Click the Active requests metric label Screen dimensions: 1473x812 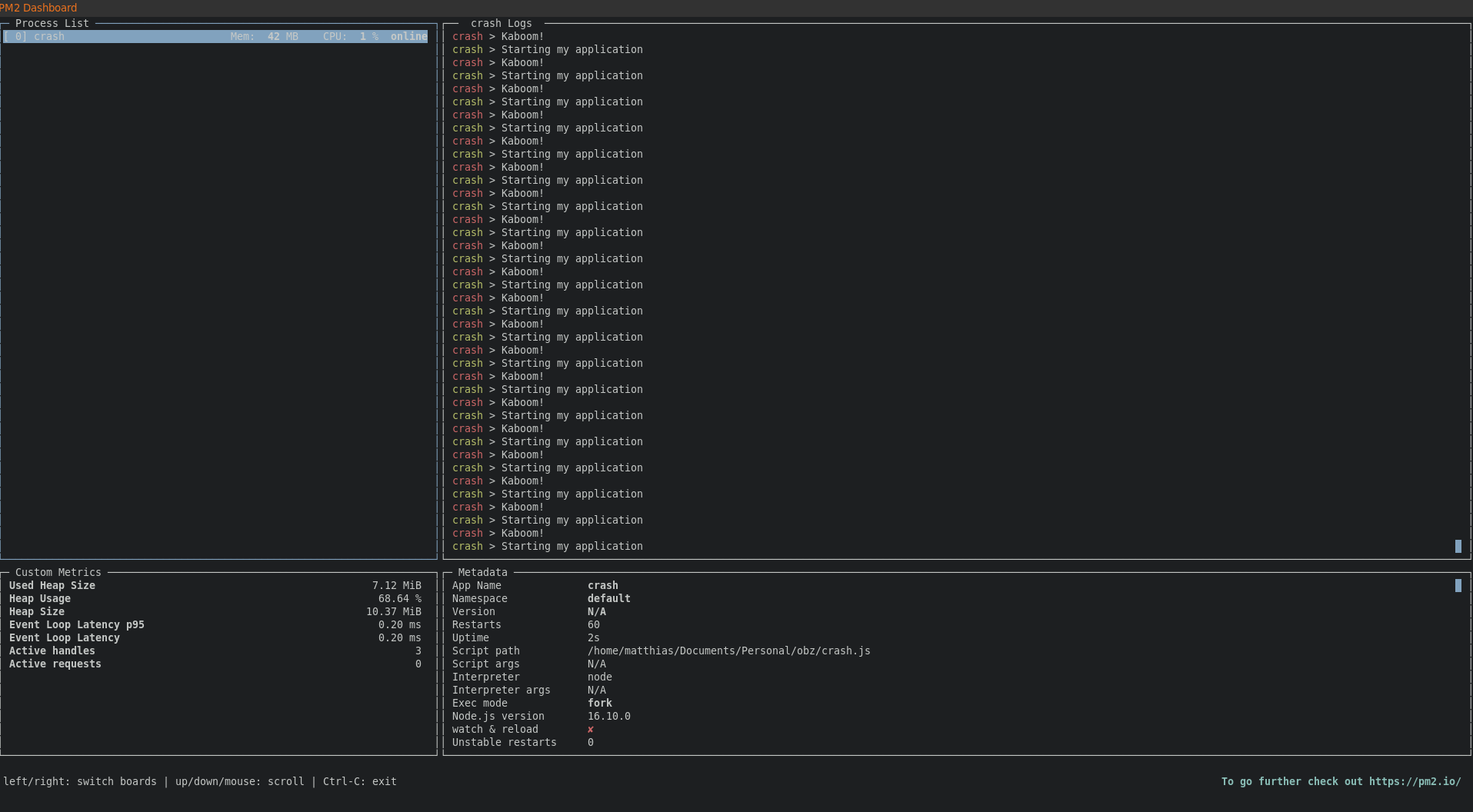tap(55, 664)
